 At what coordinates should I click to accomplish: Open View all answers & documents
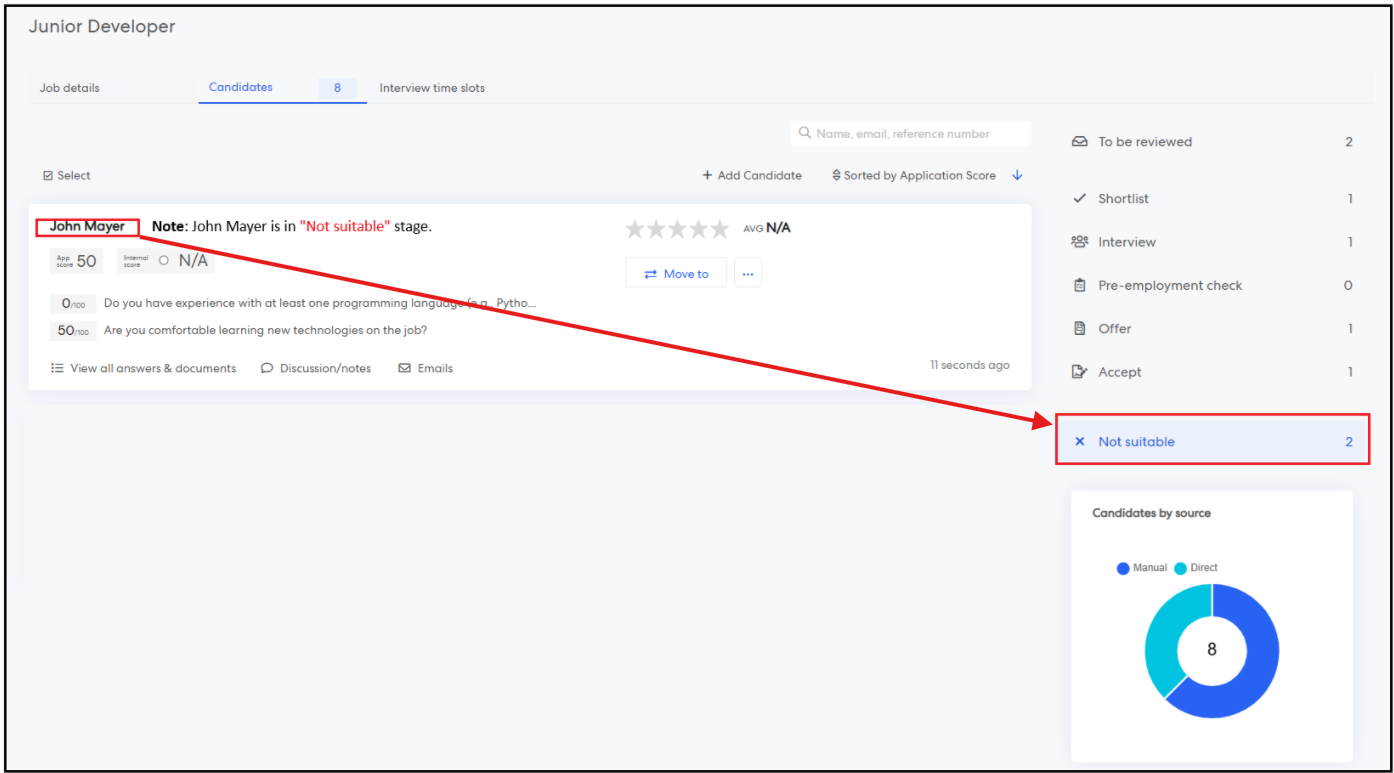coord(144,368)
